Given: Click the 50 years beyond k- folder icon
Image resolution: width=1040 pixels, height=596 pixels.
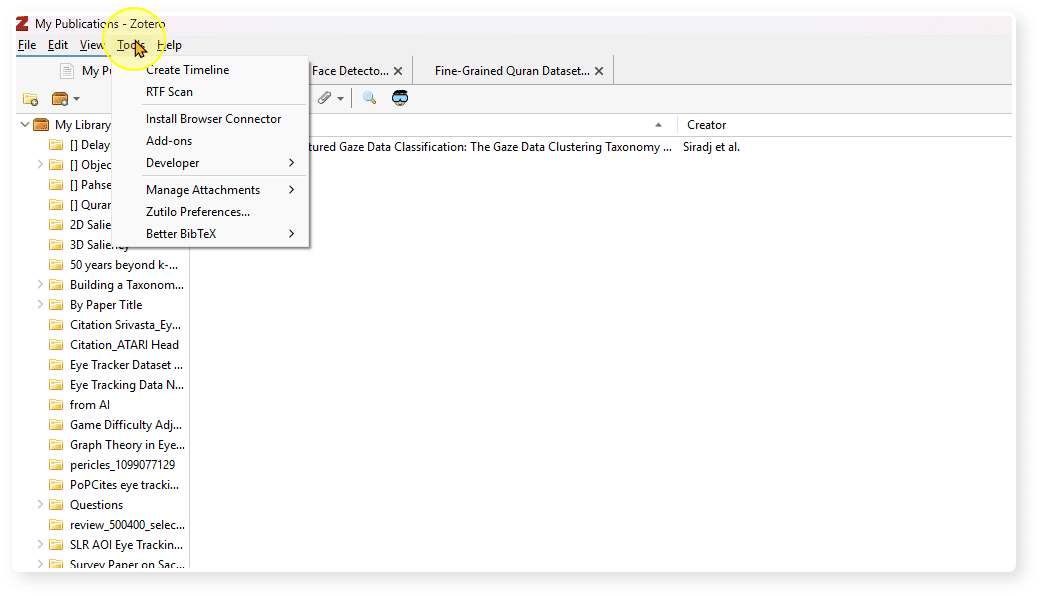Looking at the screenshot, I should point(56,265).
